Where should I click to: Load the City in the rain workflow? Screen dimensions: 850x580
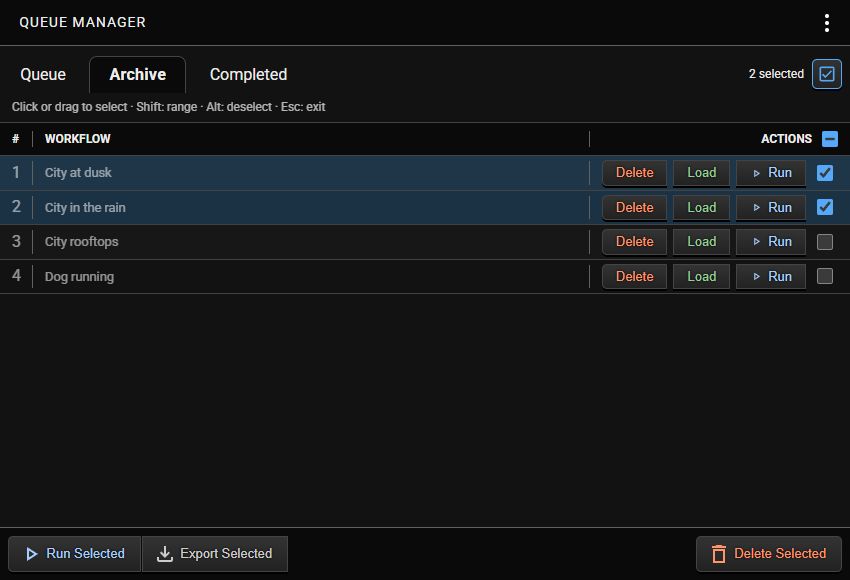point(701,208)
